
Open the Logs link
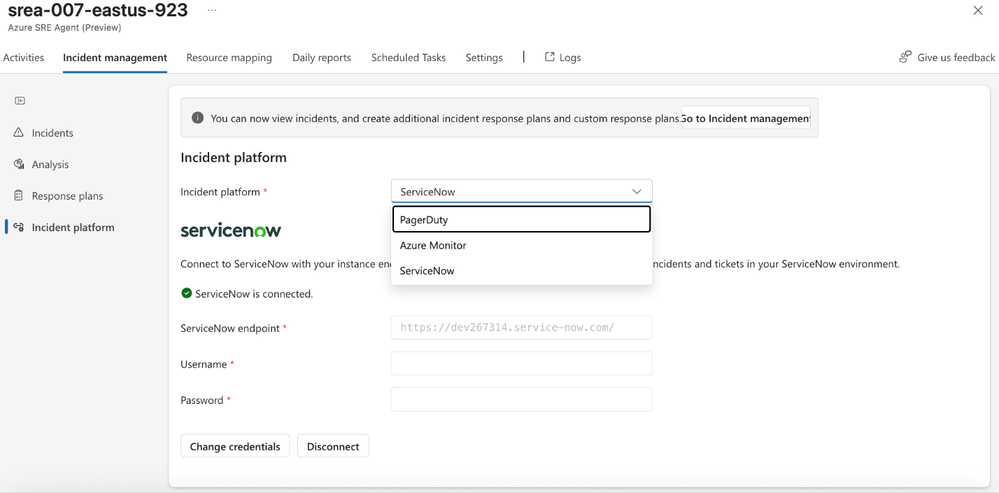click(563, 57)
